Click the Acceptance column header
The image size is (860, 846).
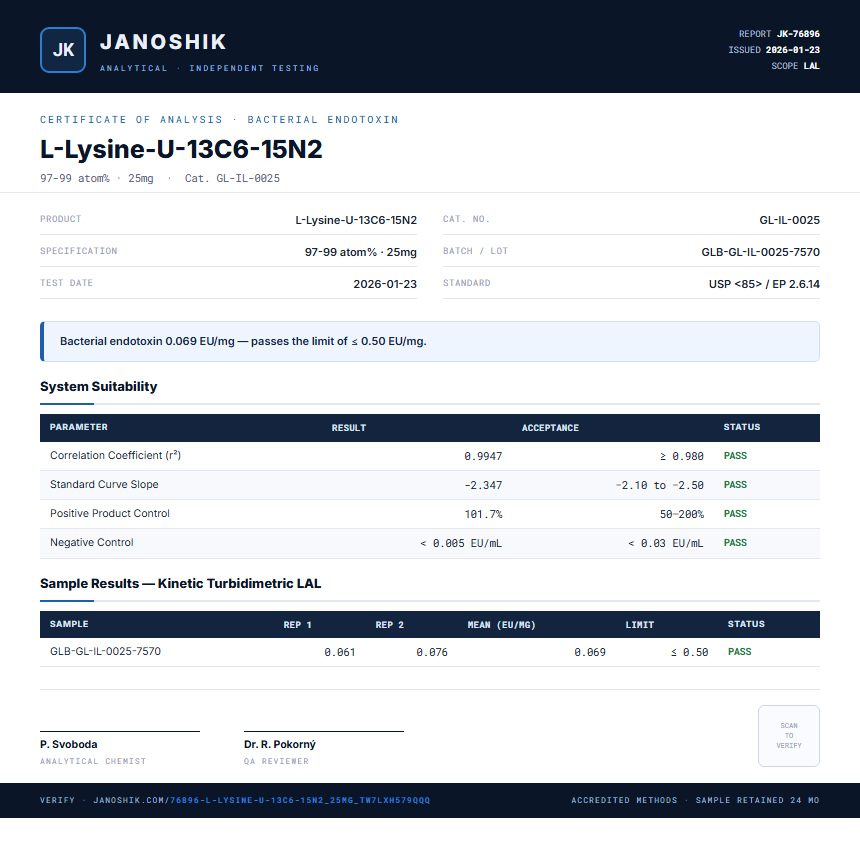click(x=550, y=428)
